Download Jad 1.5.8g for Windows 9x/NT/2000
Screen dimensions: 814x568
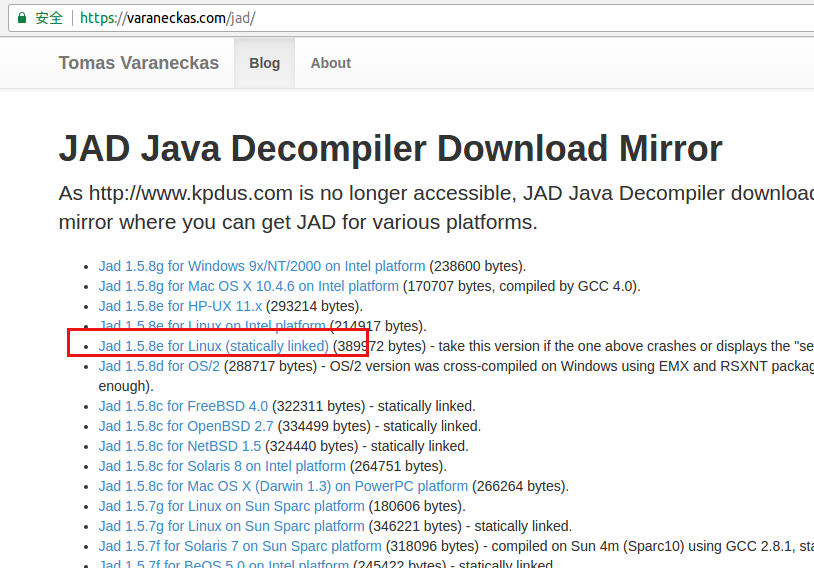click(262, 266)
